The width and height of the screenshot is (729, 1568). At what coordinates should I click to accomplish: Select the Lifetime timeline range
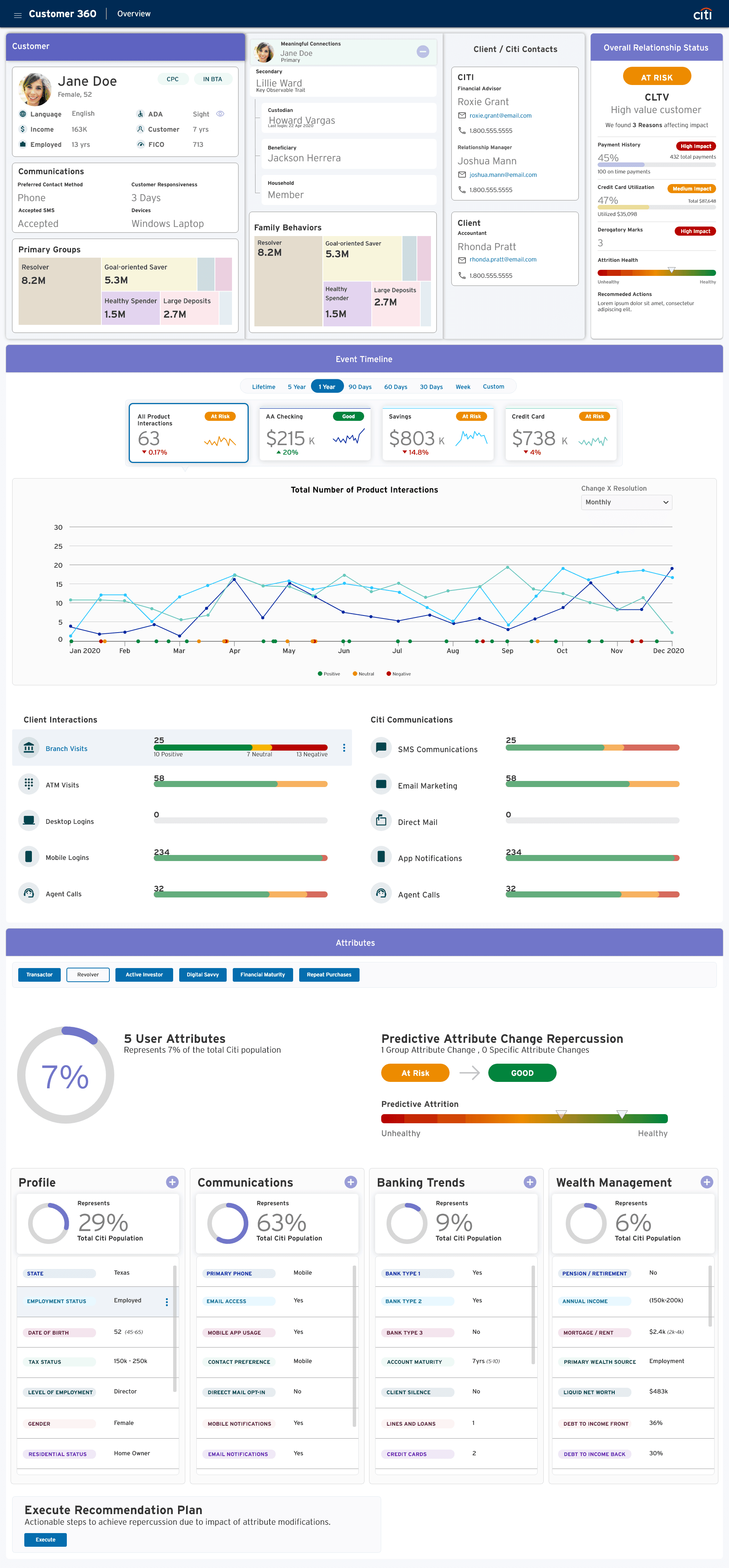pyautogui.click(x=264, y=387)
